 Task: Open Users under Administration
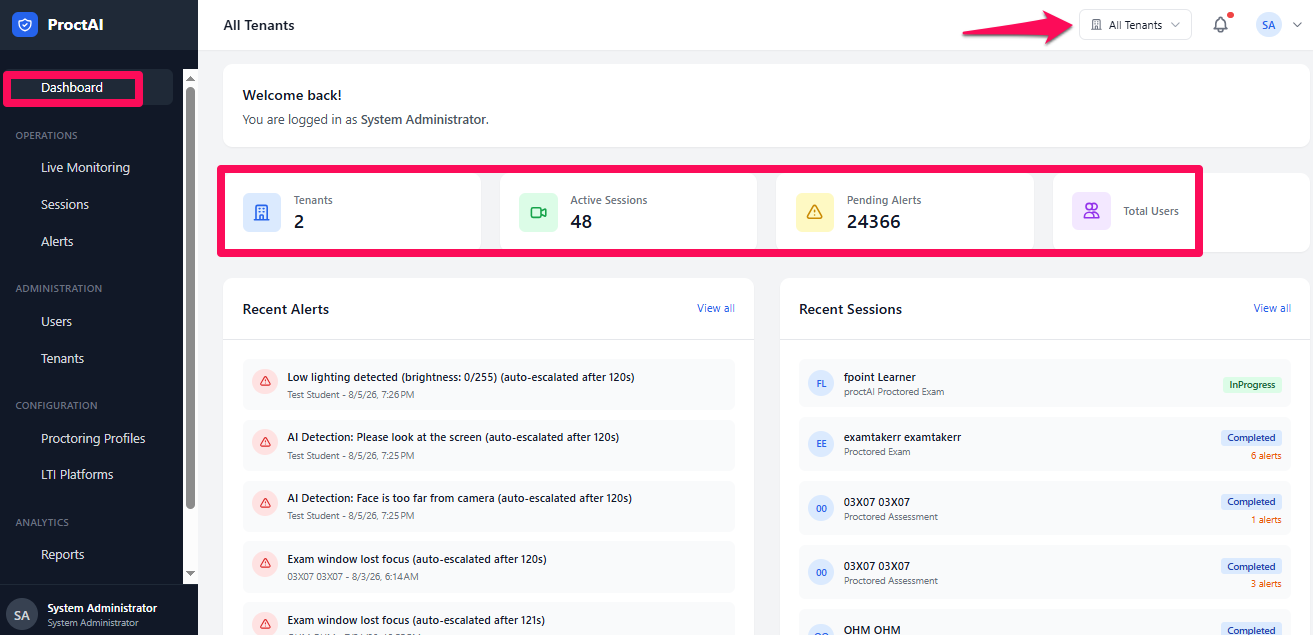coord(56,322)
